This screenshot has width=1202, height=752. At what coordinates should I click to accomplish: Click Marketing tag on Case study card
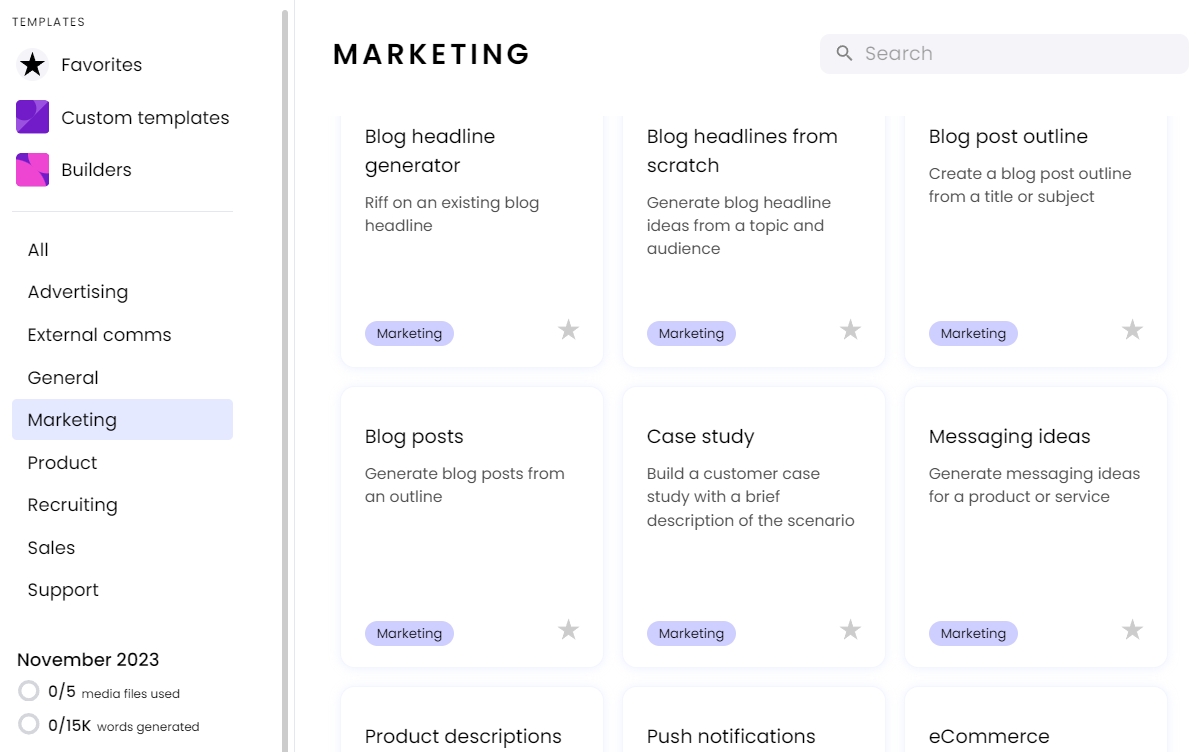pyautogui.click(x=691, y=634)
